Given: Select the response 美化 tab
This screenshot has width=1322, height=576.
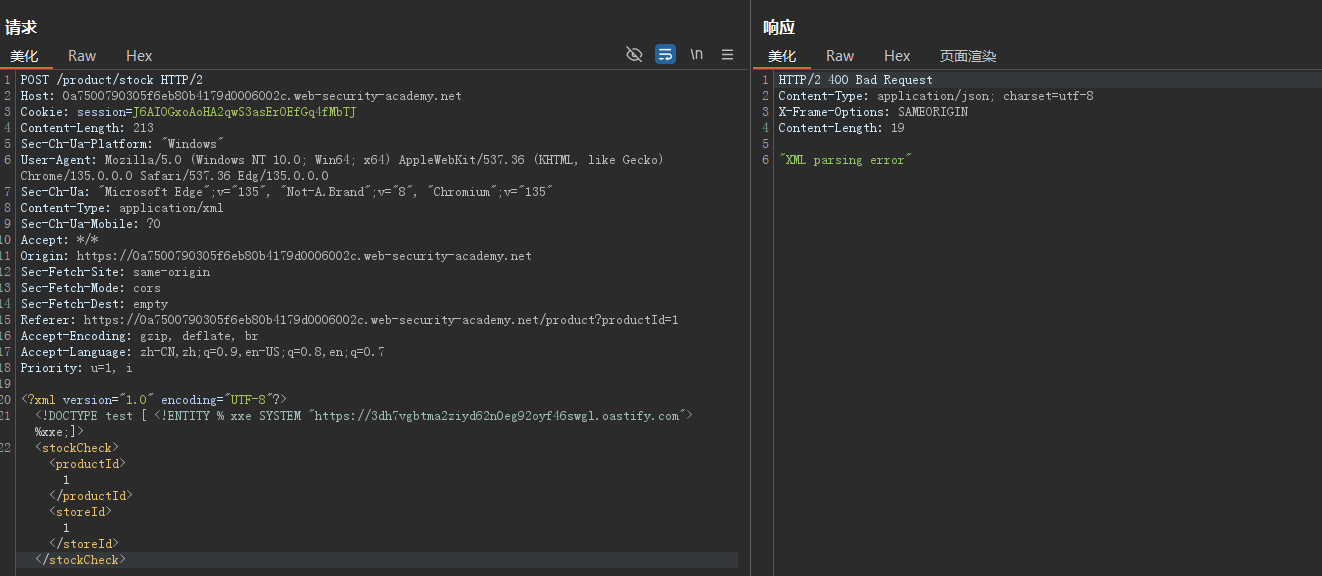Looking at the screenshot, I should tap(782, 56).
